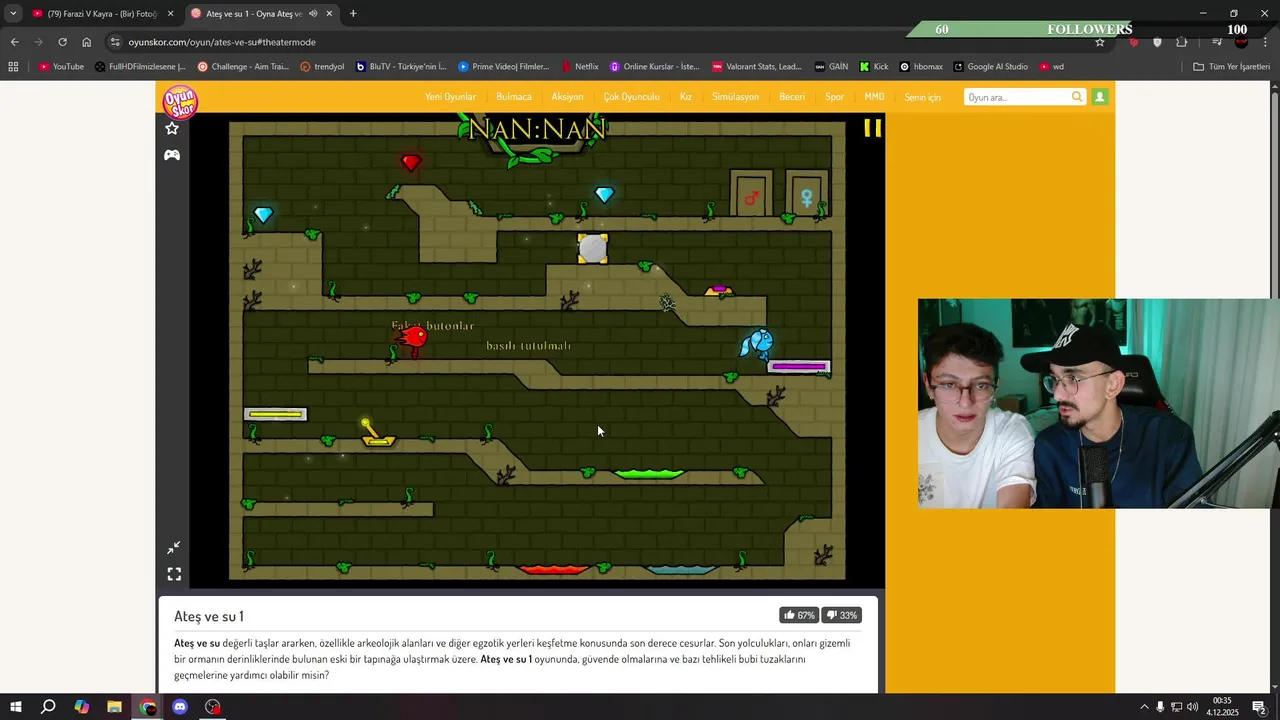Click the webcam overlay thumbnail

click(1099, 403)
